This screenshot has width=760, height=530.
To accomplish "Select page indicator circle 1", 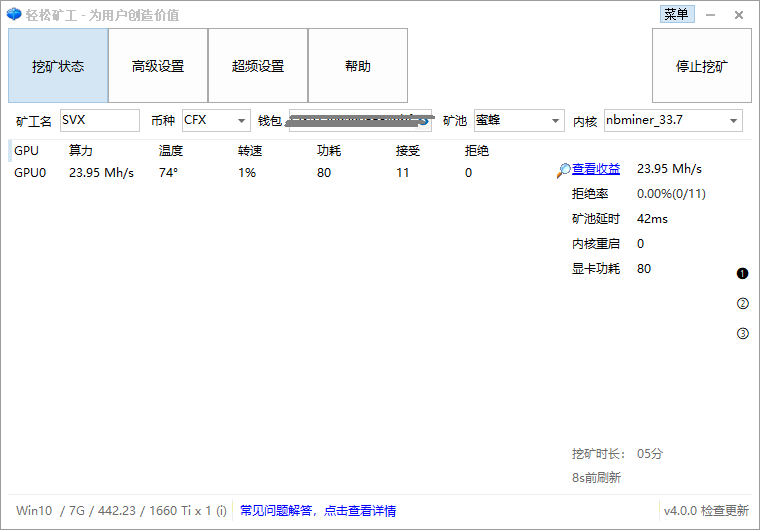I will click(x=742, y=274).
